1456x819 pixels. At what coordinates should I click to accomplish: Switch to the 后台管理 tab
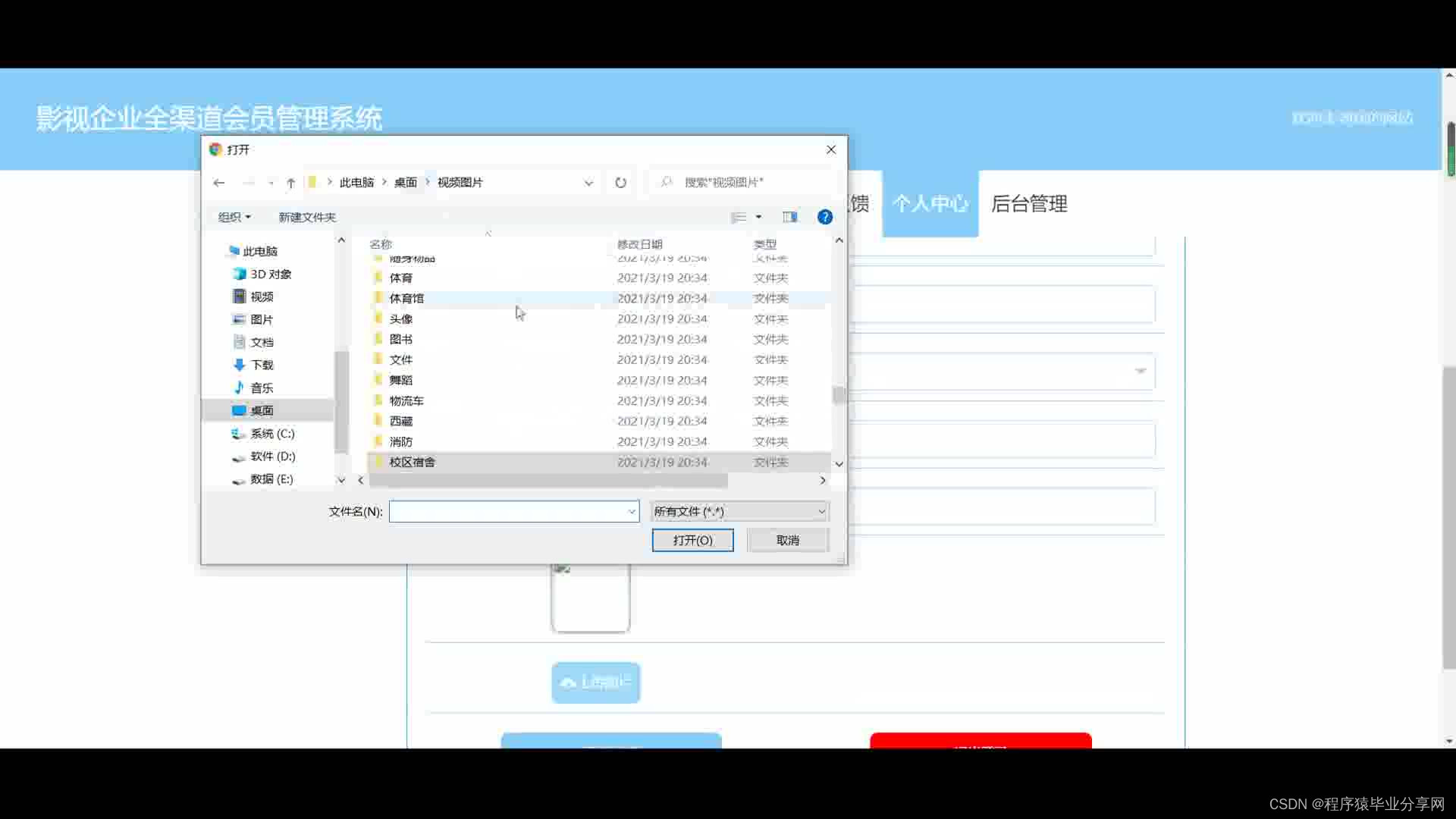(1029, 204)
